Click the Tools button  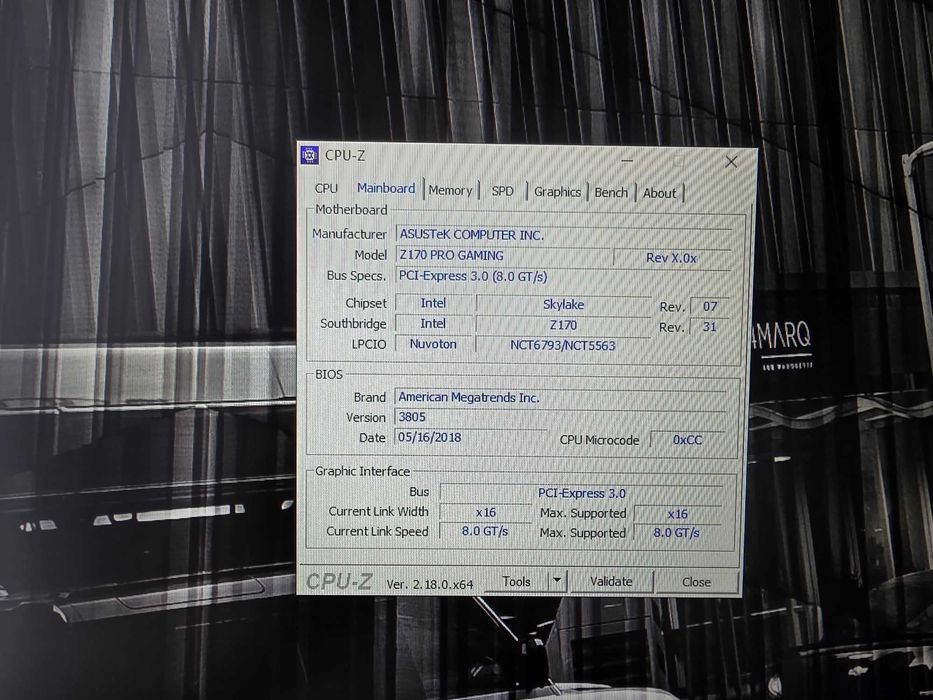(516, 581)
